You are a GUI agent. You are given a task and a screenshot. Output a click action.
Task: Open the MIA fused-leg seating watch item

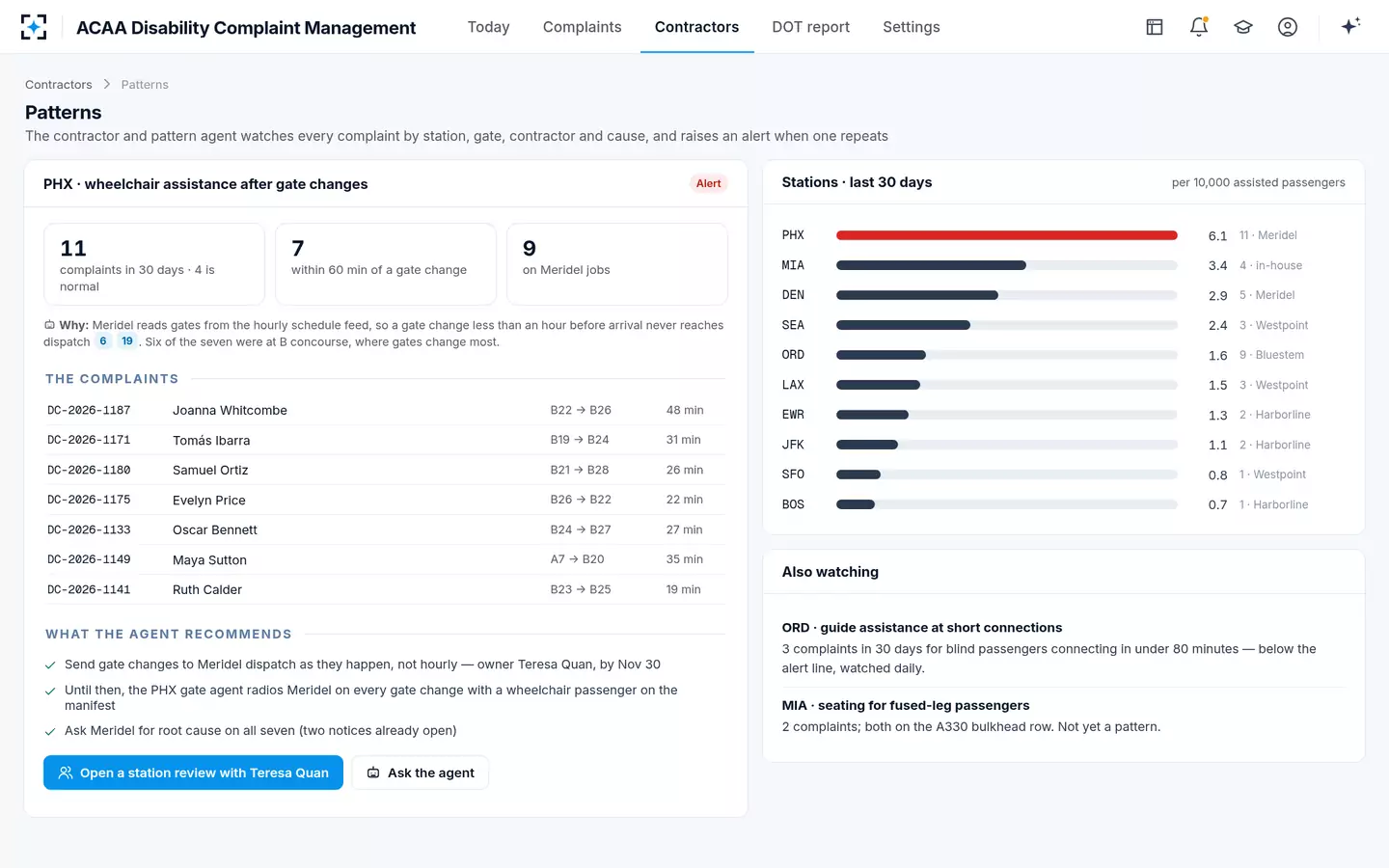1063,716
